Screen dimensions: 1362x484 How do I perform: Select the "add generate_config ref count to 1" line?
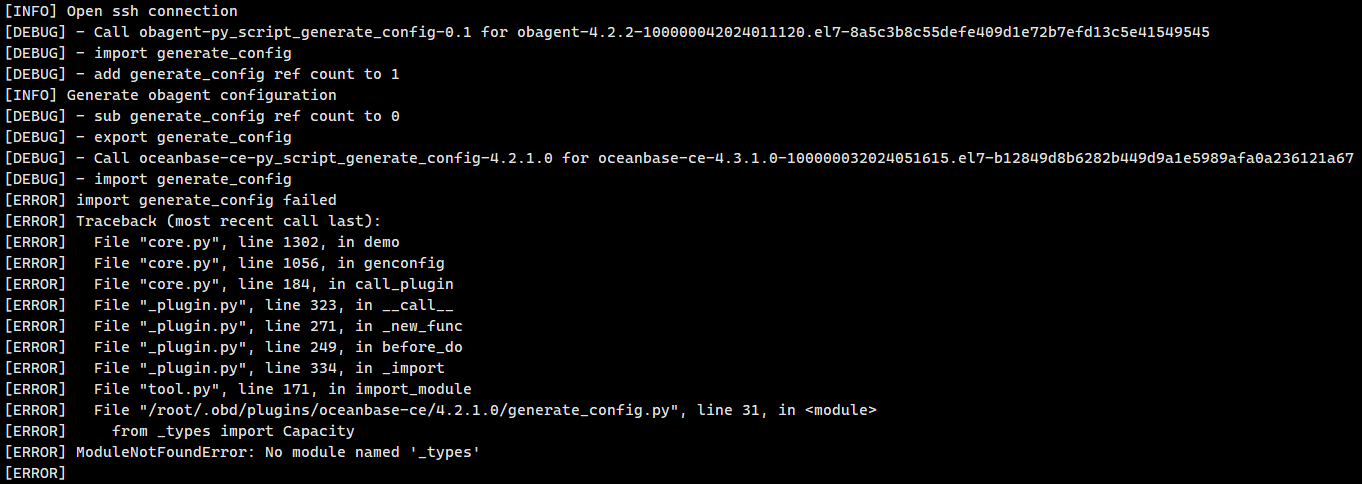tap(203, 74)
